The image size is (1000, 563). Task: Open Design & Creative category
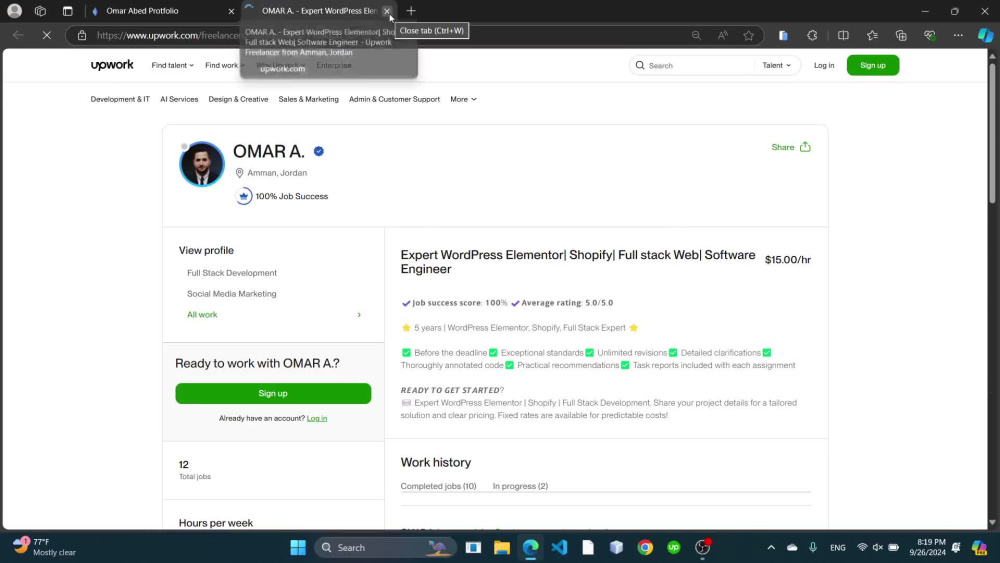[238, 99]
